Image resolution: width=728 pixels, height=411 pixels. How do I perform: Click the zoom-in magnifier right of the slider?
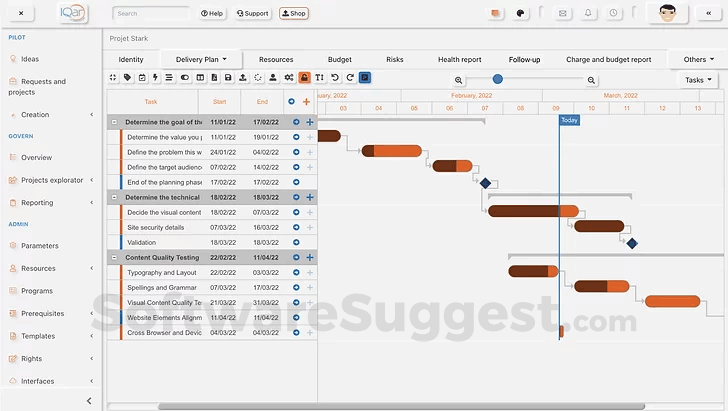[x=592, y=80]
